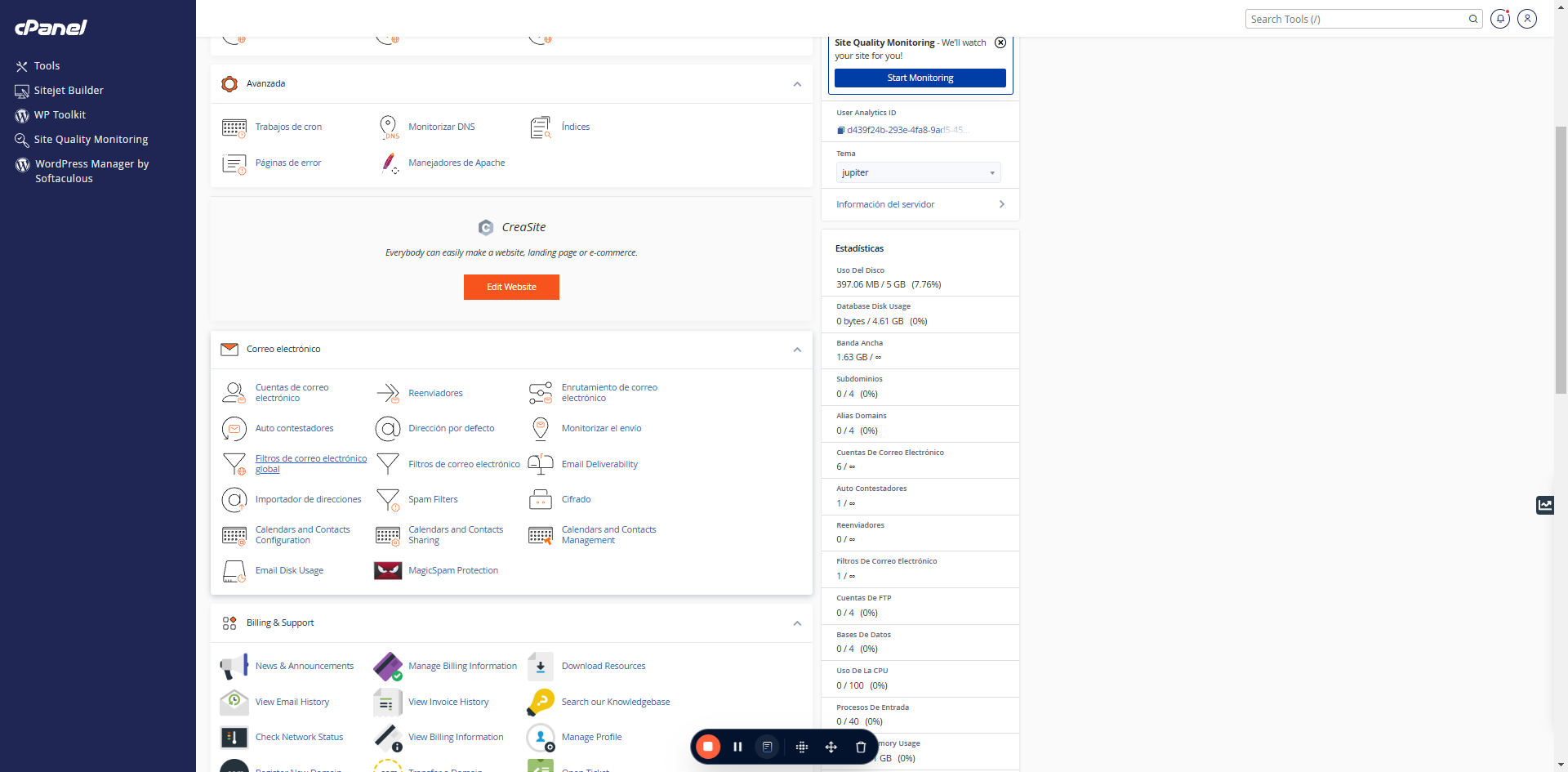Click the Start Monitoring button

(920, 78)
